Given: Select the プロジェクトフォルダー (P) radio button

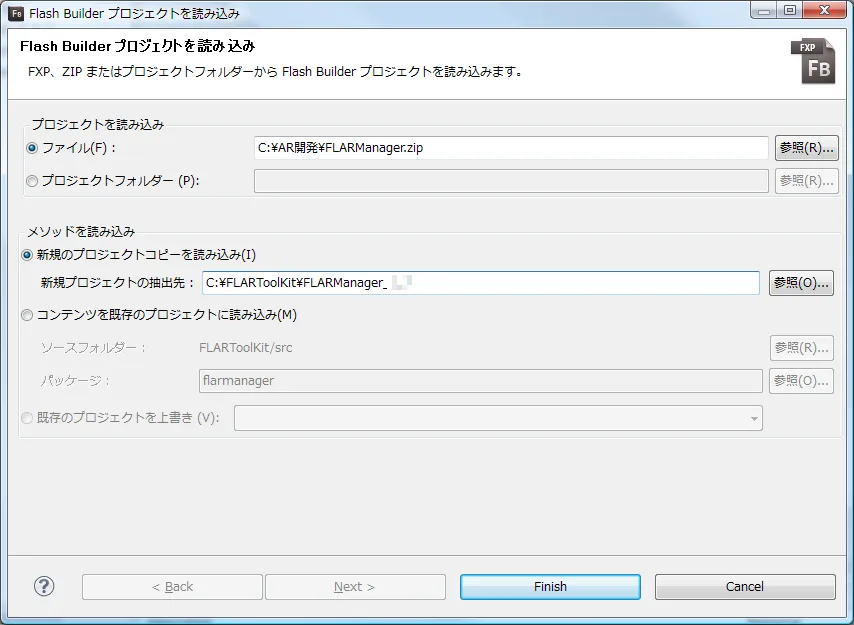Looking at the screenshot, I should (32, 181).
